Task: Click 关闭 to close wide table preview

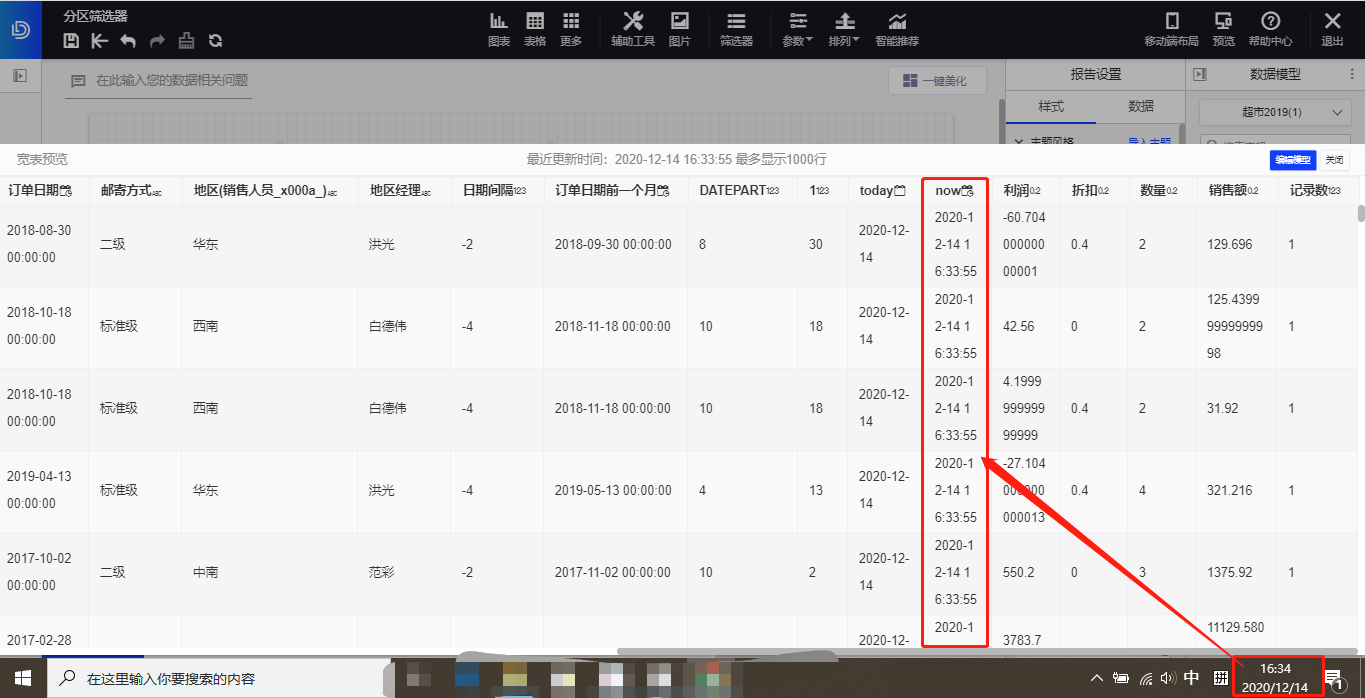Action: pyautogui.click(x=1334, y=160)
